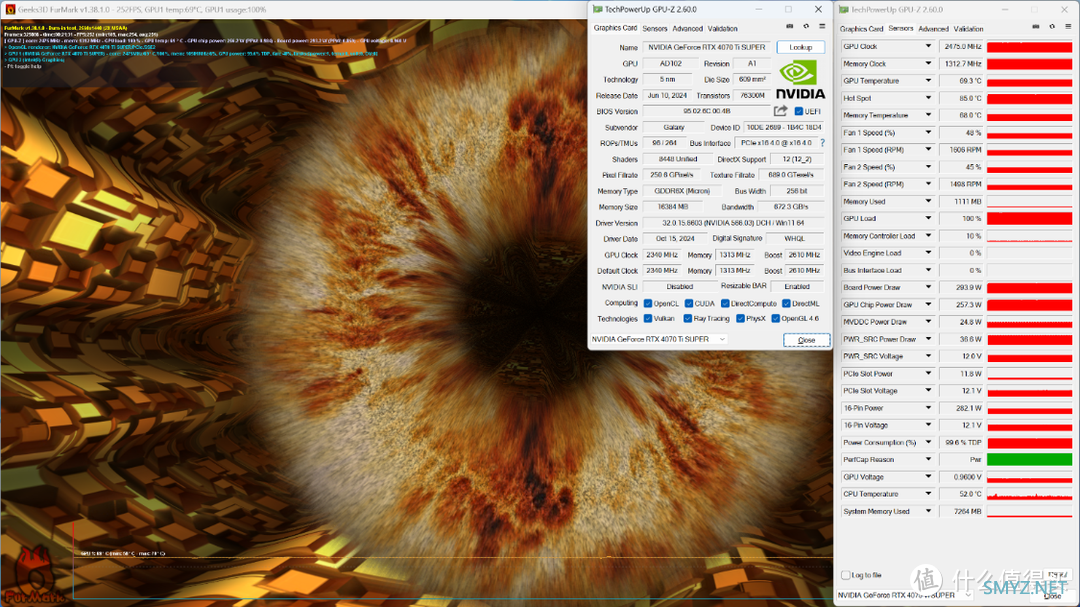Screen dimensions: 1080x607
Task: Click FurMark app icon in title bar
Action: click(10, 10)
